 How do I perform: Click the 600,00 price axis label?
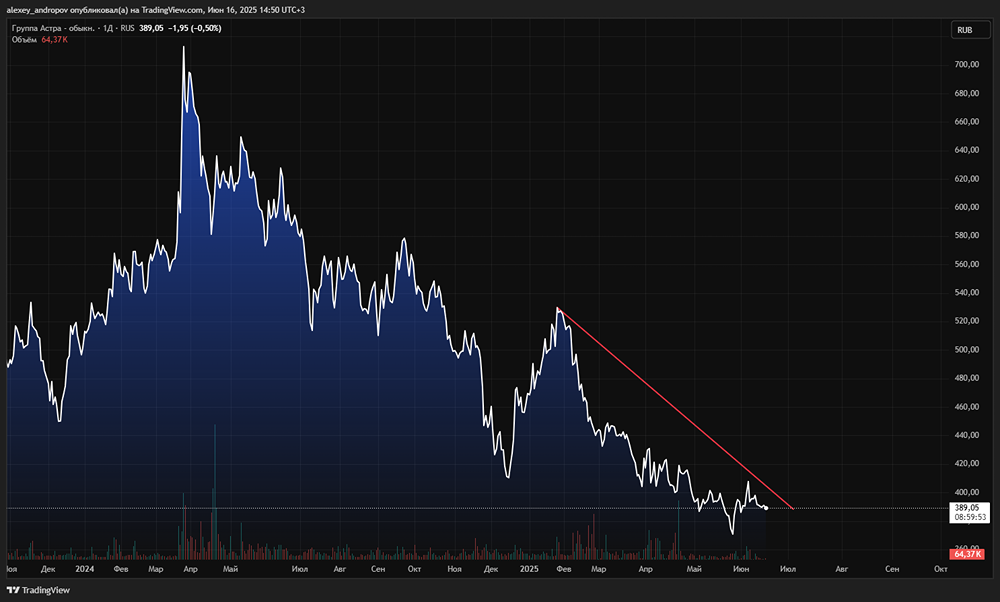pyautogui.click(x=967, y=207)
